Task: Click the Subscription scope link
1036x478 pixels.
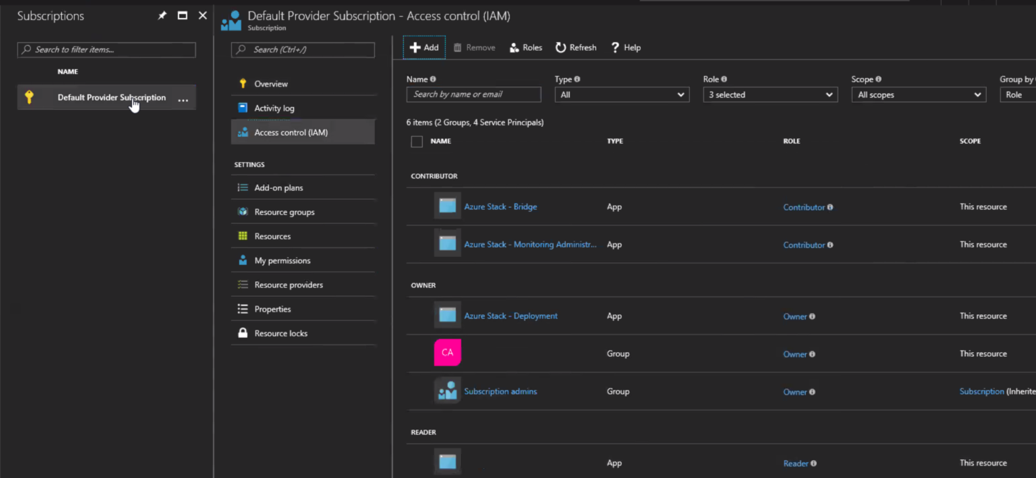Action: pyautogui.click(x=981, y=391)
